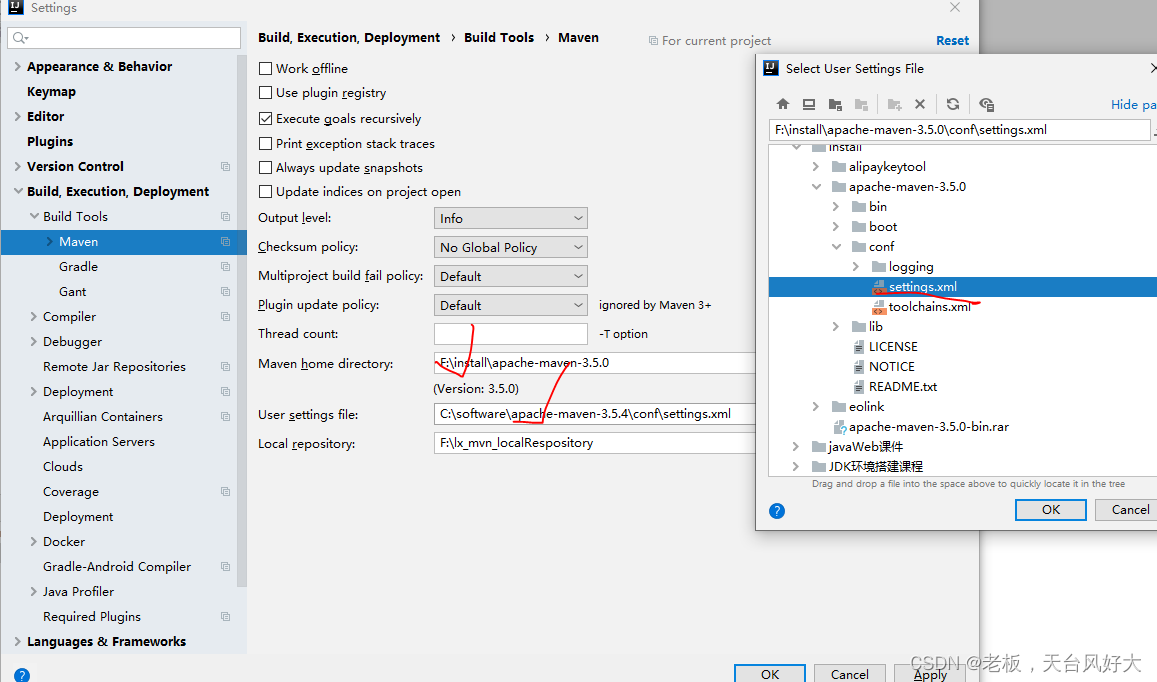
Task: Jump to Desktop directory in file chooser
Action: coord(809,104)
